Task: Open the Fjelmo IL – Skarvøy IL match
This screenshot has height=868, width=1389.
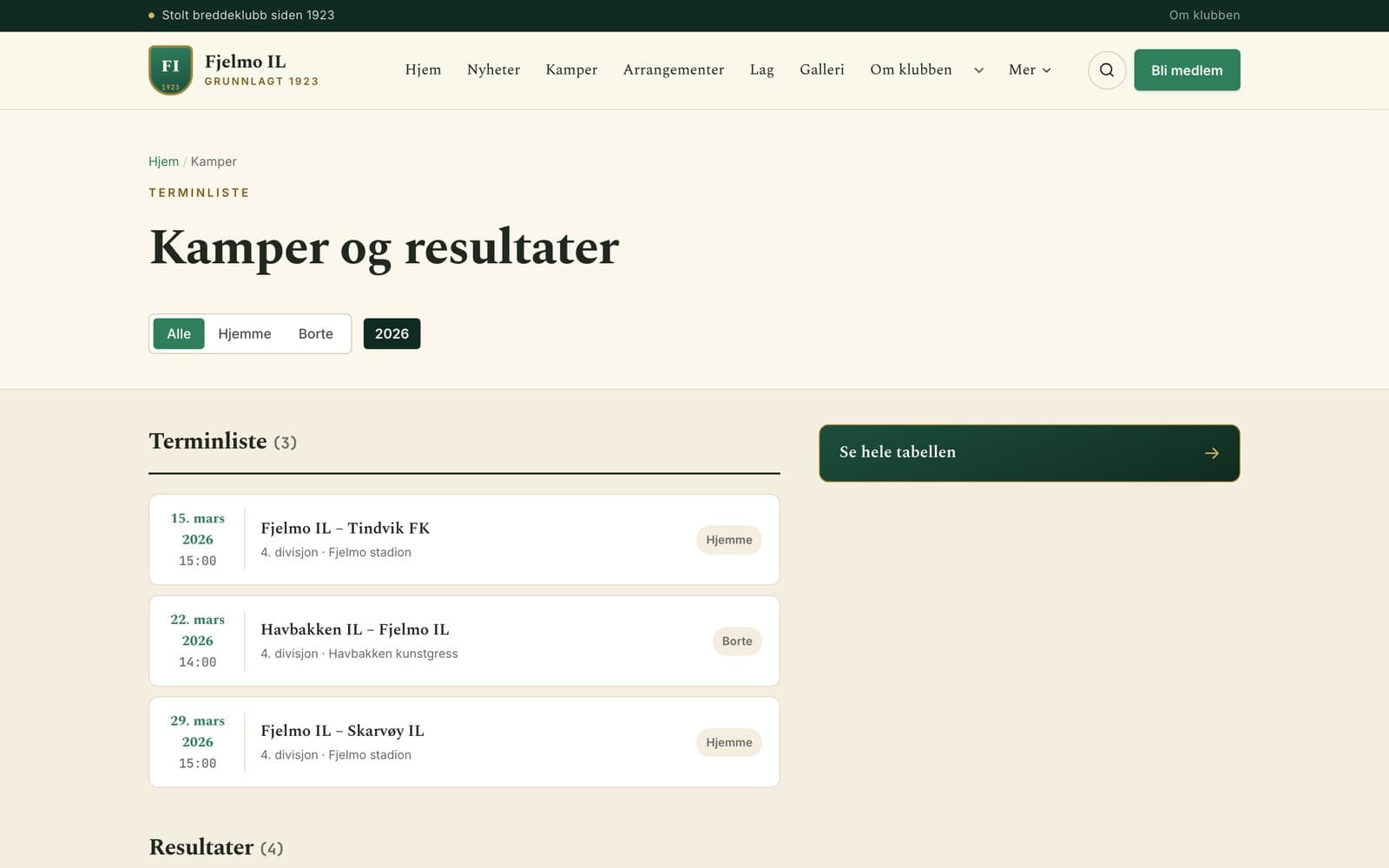Action: (x=464, y=742)
